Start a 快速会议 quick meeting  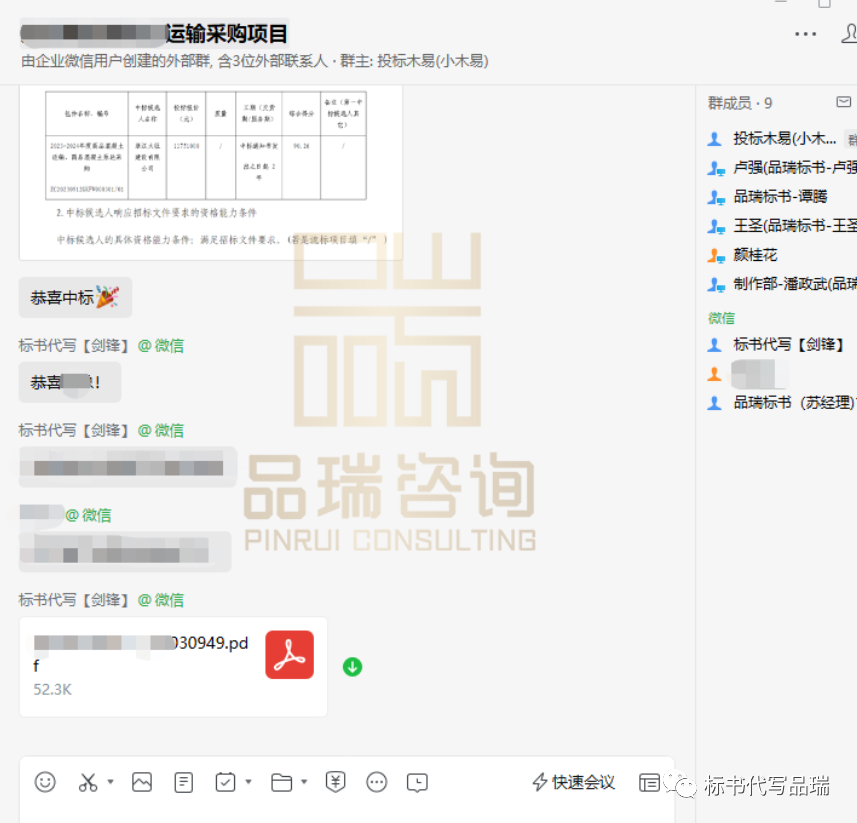(571, 782)
